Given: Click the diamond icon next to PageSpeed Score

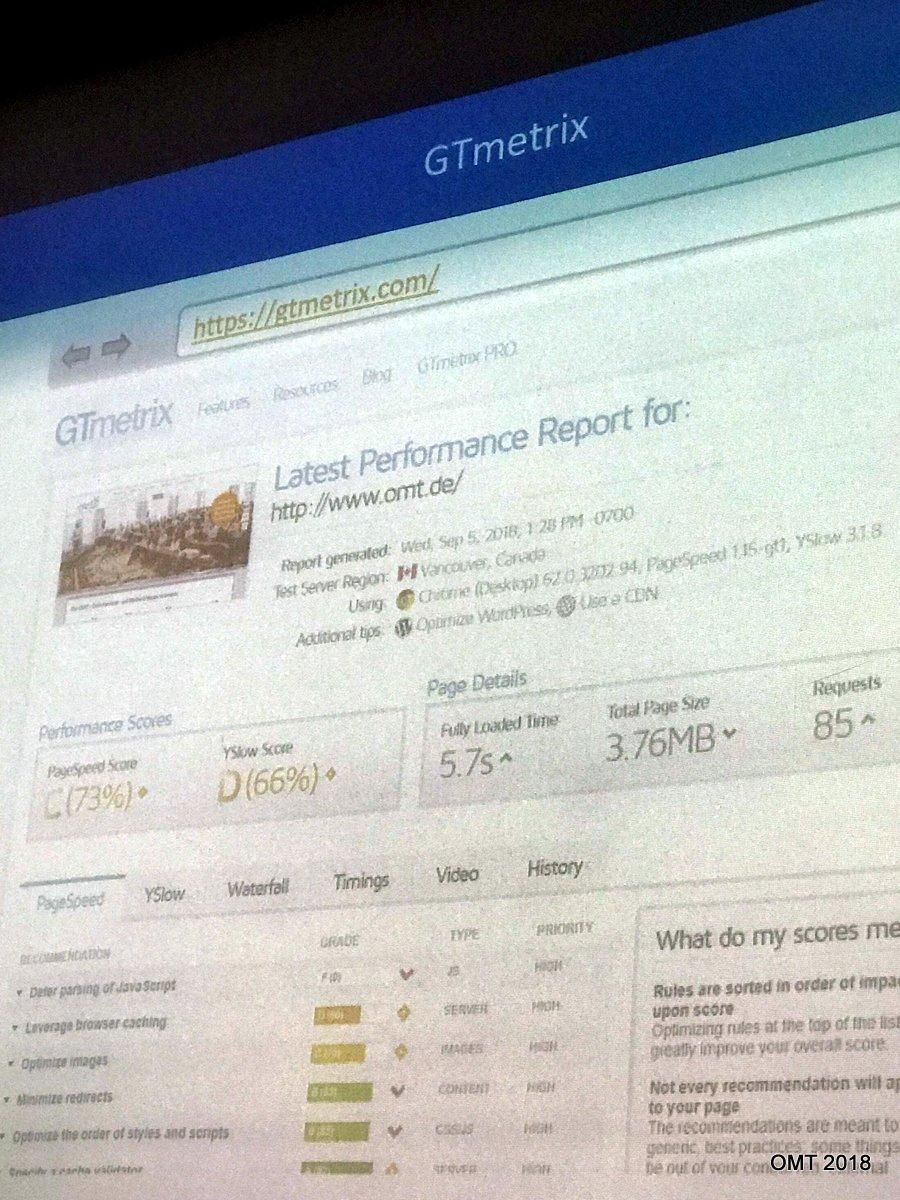Looking at the screenshot, I should click(x=144, y=794).
